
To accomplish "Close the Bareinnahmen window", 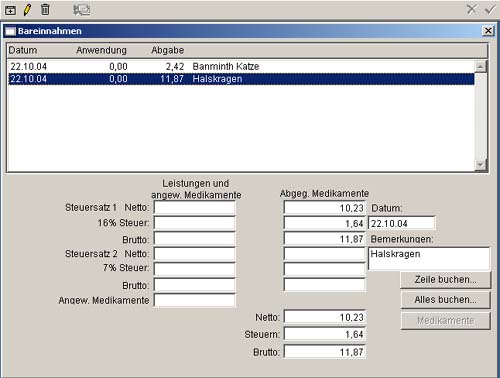I will (x=488, y=31).
